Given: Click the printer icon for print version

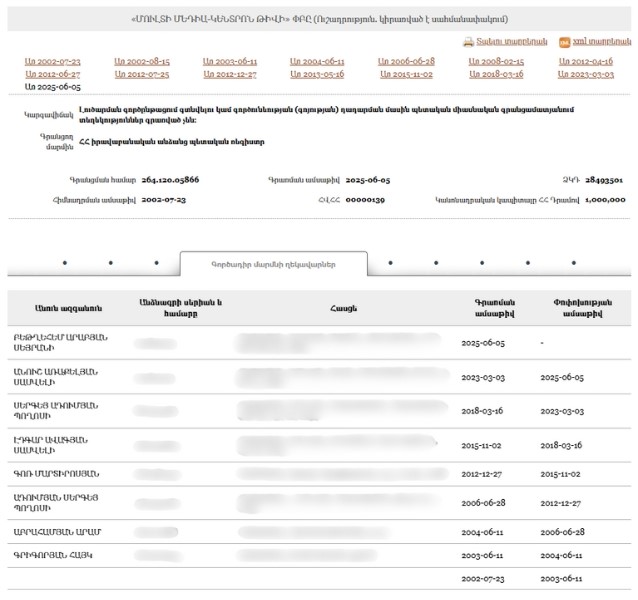Looking at the screenshot, I should click(467, 43).
